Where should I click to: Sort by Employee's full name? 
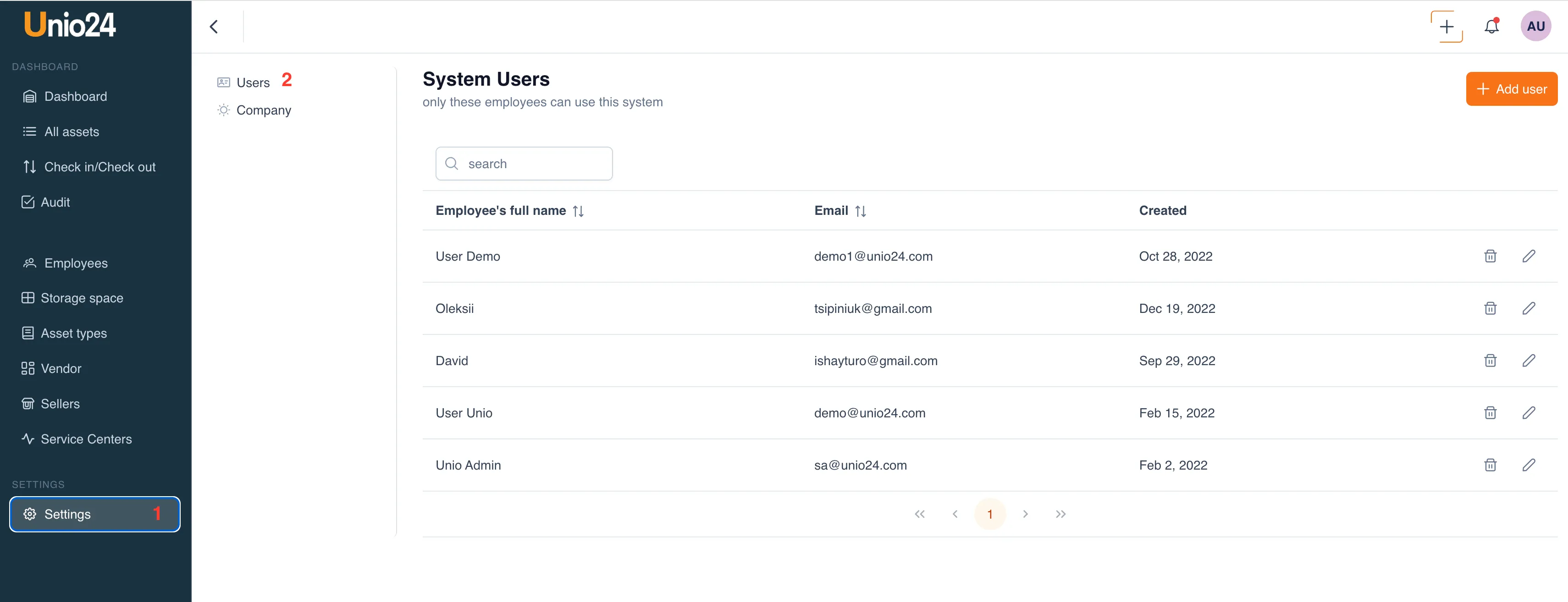[x=578, y=211]
